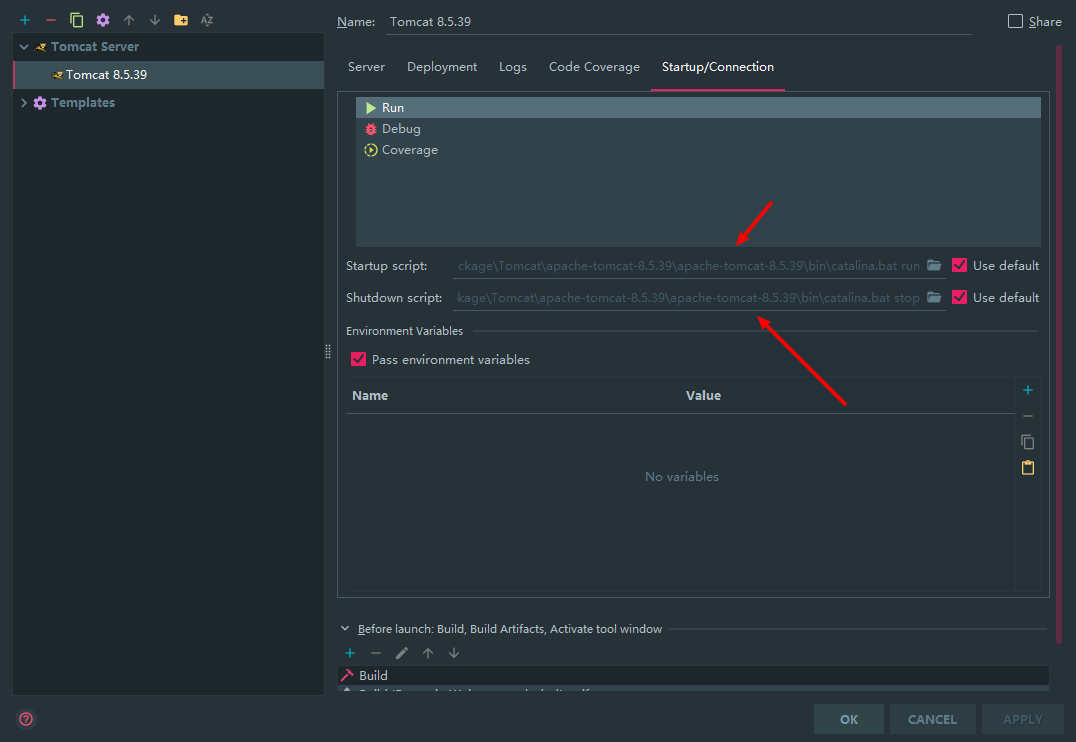Select Build in before launch list

click(693, 675)
